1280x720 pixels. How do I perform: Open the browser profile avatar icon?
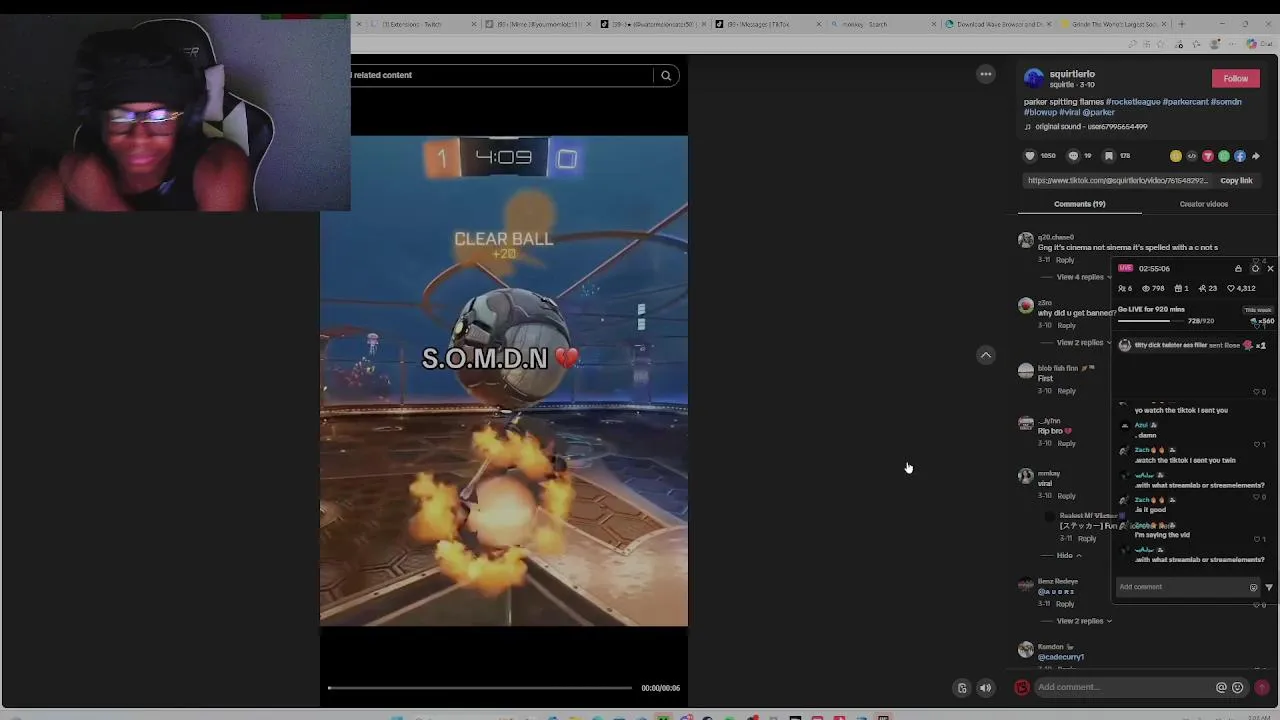1215,44
